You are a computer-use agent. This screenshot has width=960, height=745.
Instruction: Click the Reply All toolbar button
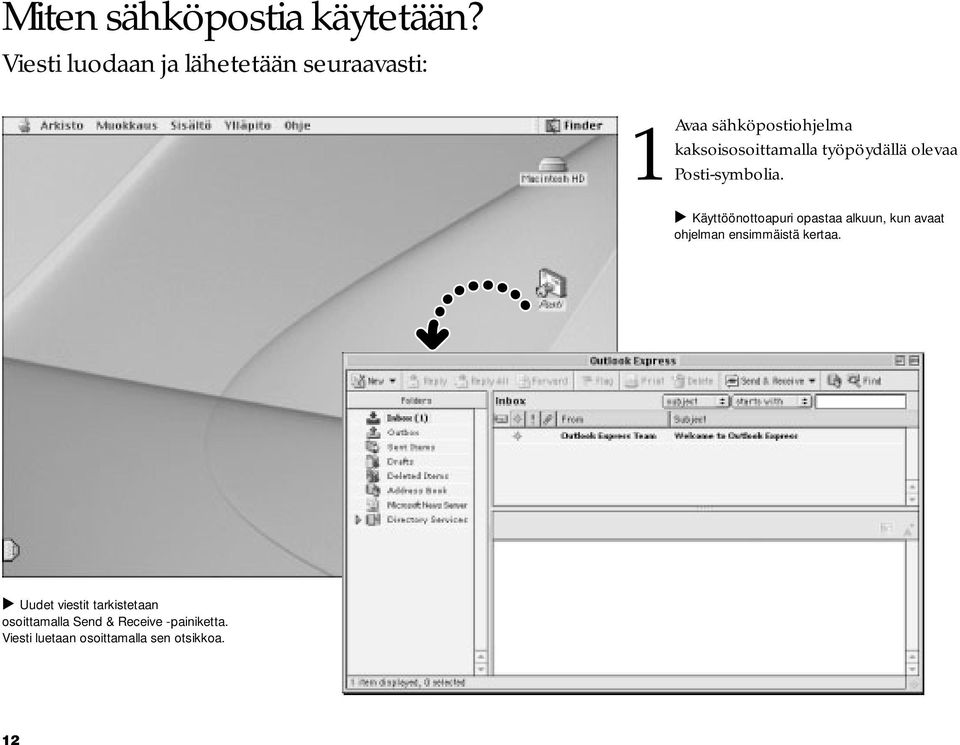coord(482,381)
